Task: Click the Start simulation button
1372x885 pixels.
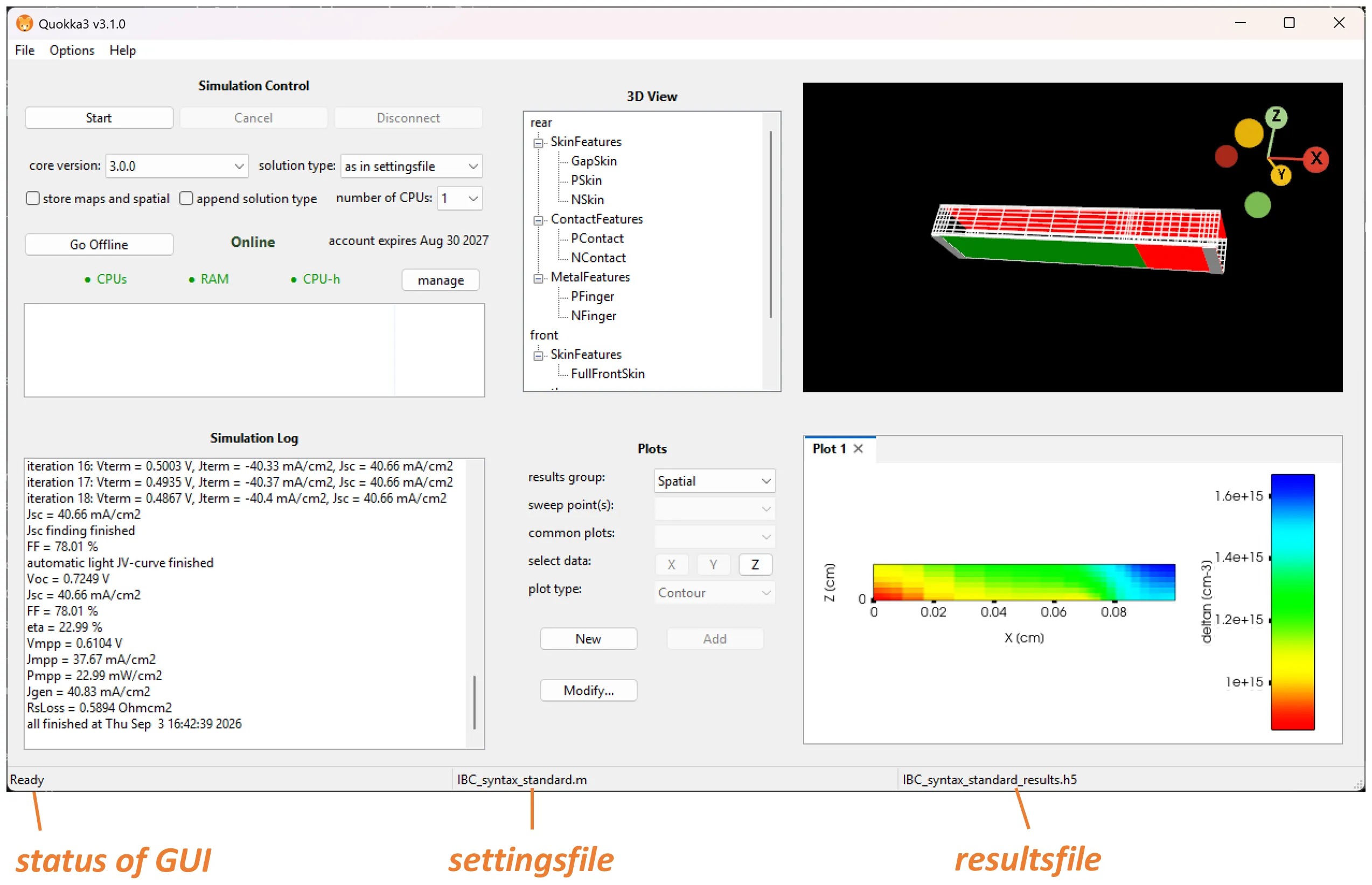Action: [99, 118]
